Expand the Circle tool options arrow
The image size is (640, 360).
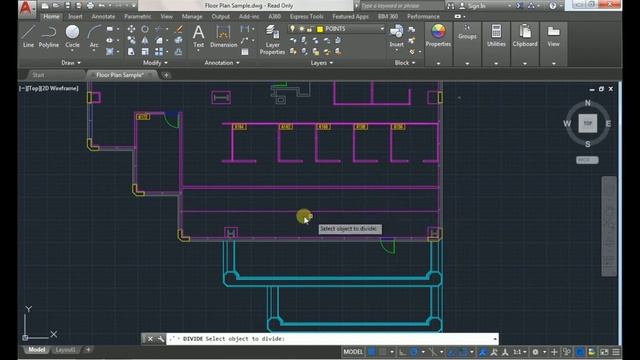[x=72, y=51]
